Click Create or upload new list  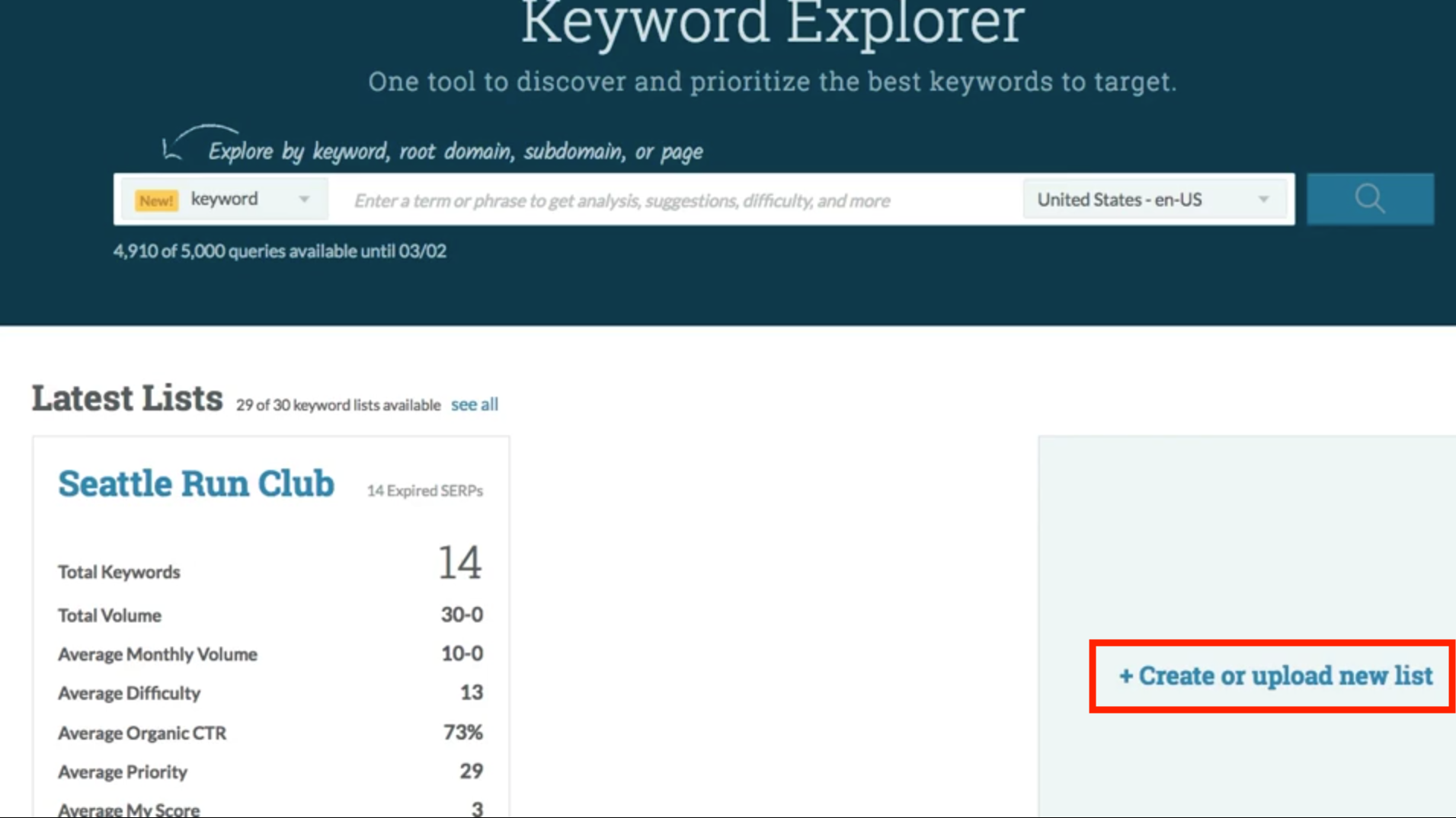pyautogui.click(x=1275, y=676)
